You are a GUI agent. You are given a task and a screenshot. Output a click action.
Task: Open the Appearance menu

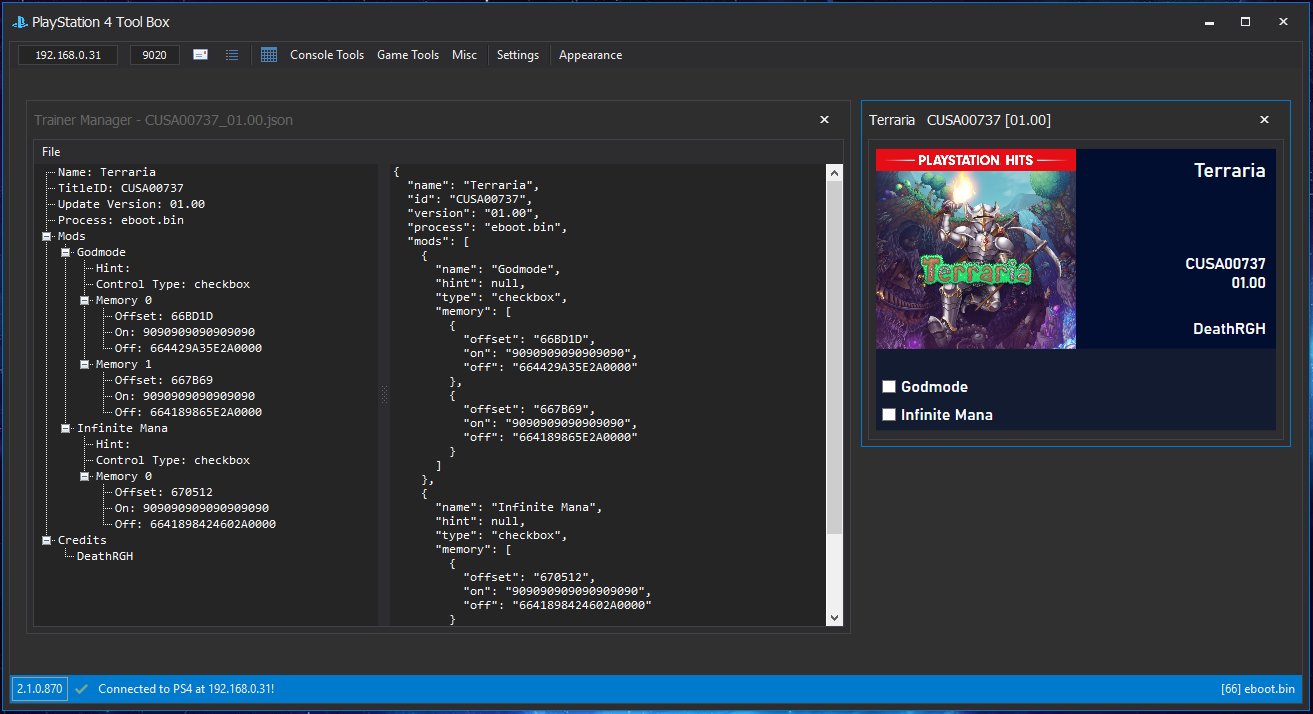click(590, 55)
